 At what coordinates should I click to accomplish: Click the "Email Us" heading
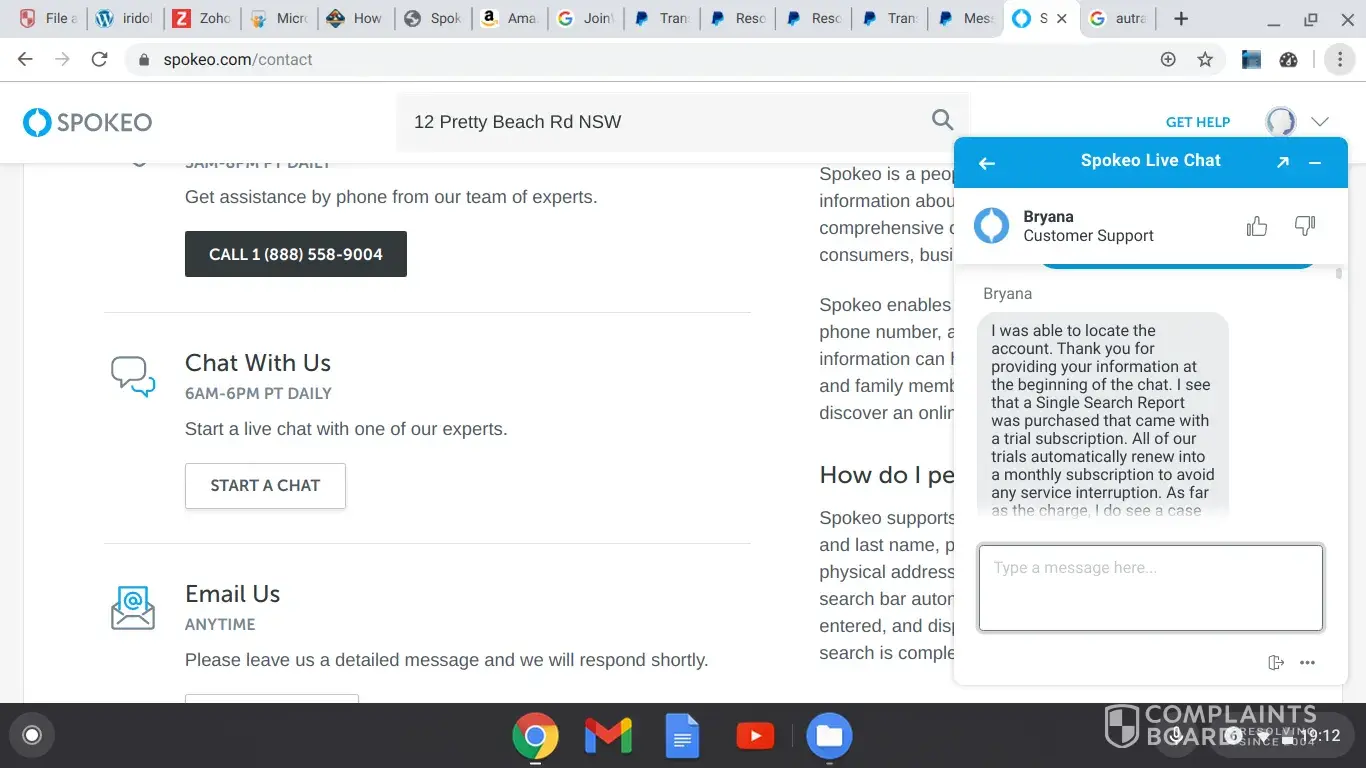click(232, 594)
